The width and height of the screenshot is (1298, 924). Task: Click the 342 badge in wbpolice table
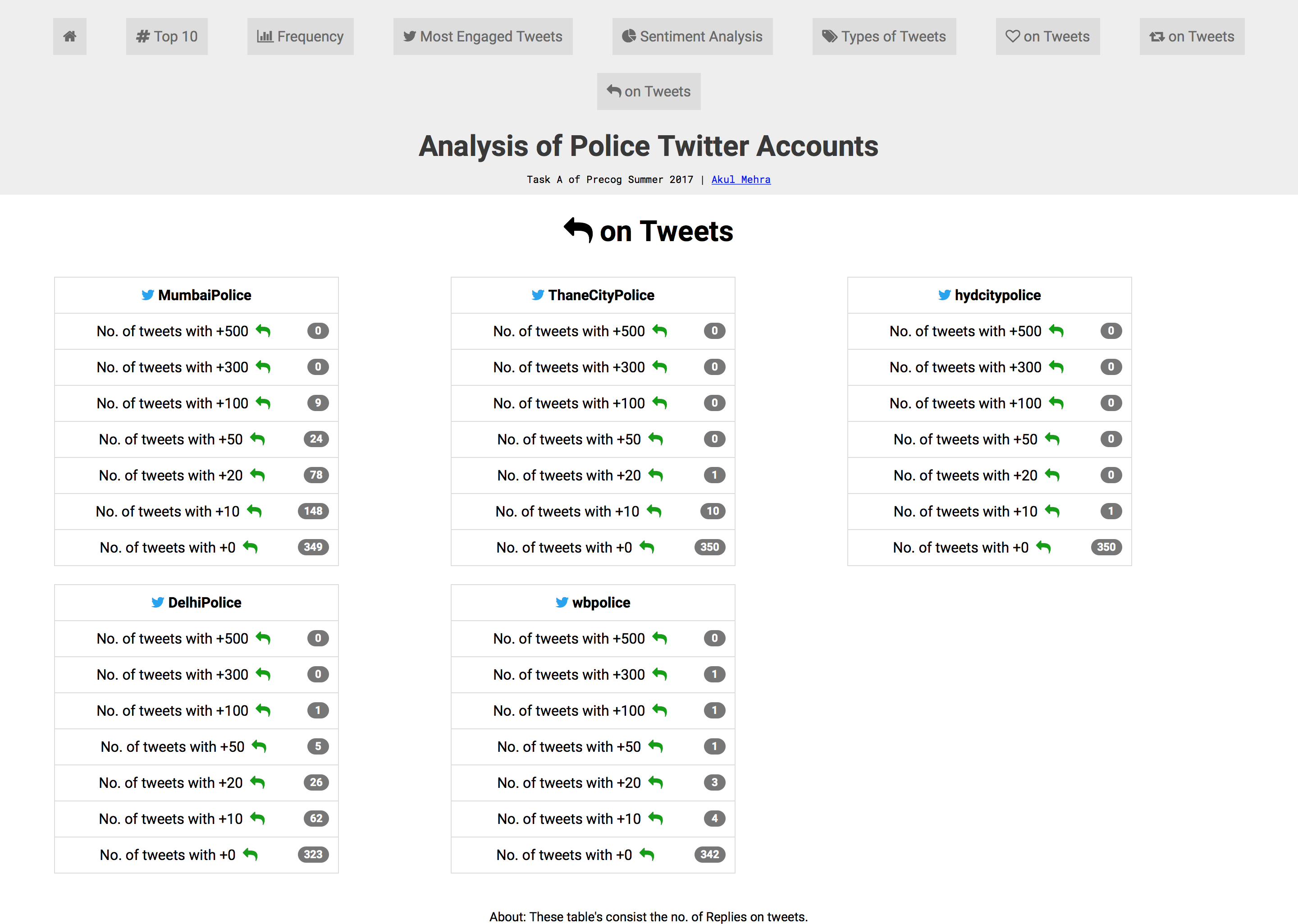pyautogui.click(x=709, y=854)
